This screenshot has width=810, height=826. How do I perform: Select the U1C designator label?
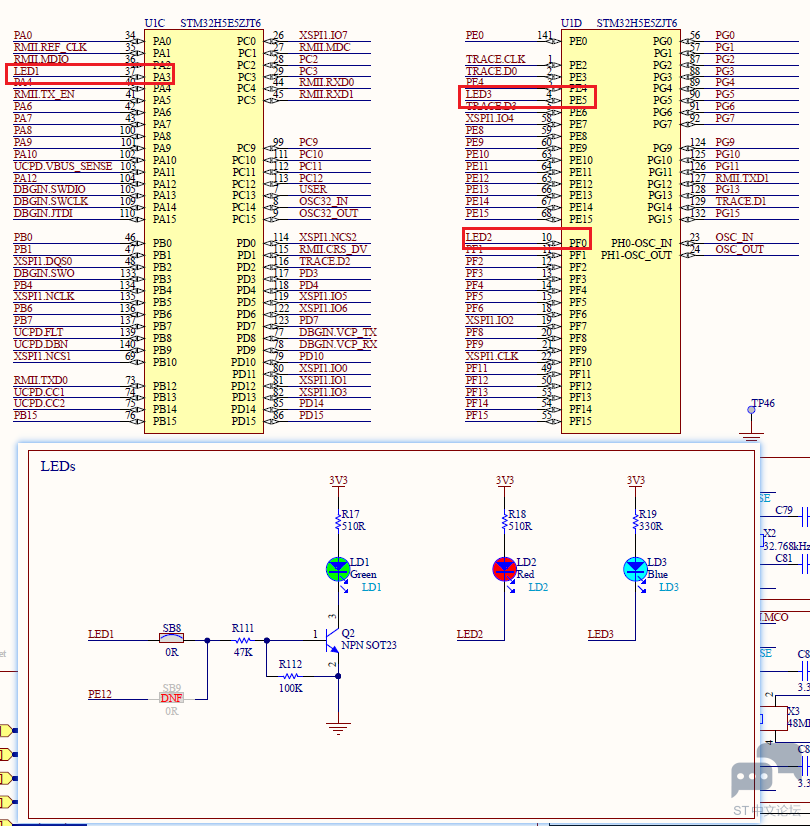point(155,23)
